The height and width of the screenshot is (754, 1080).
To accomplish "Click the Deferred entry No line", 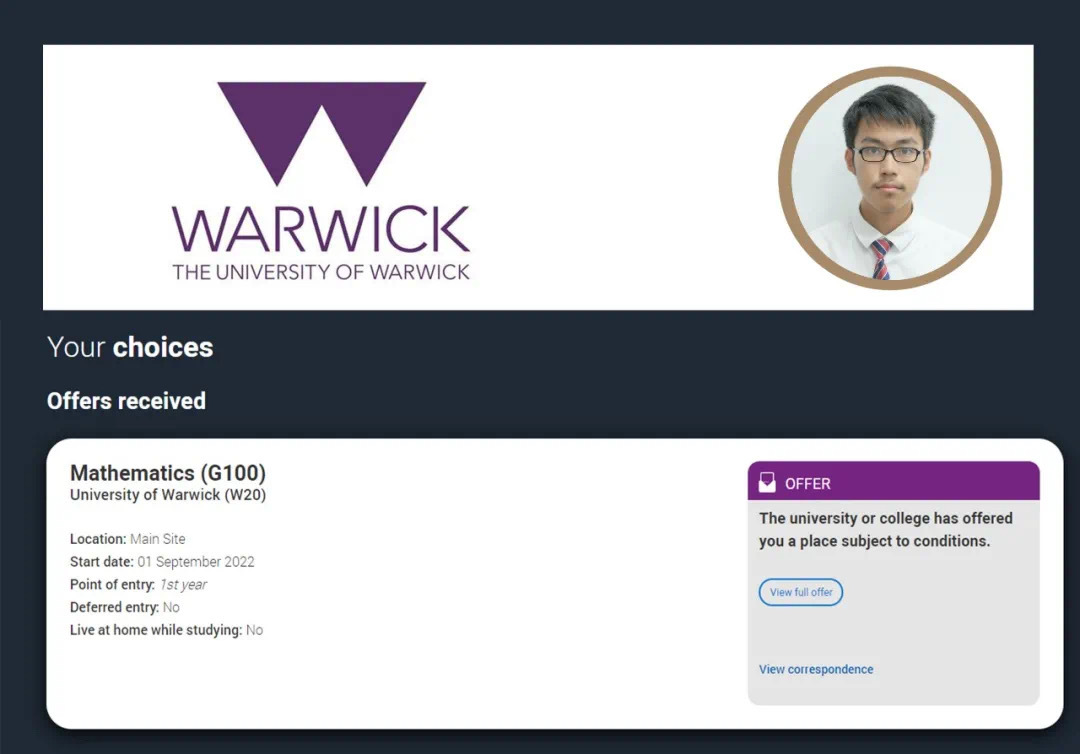I will pos(125,607).
